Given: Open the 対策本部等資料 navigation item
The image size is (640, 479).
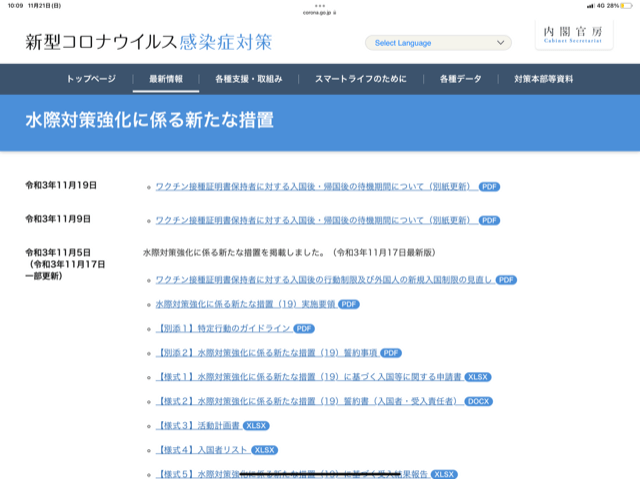Looking at the screenshot, I should tap(544, 78).
